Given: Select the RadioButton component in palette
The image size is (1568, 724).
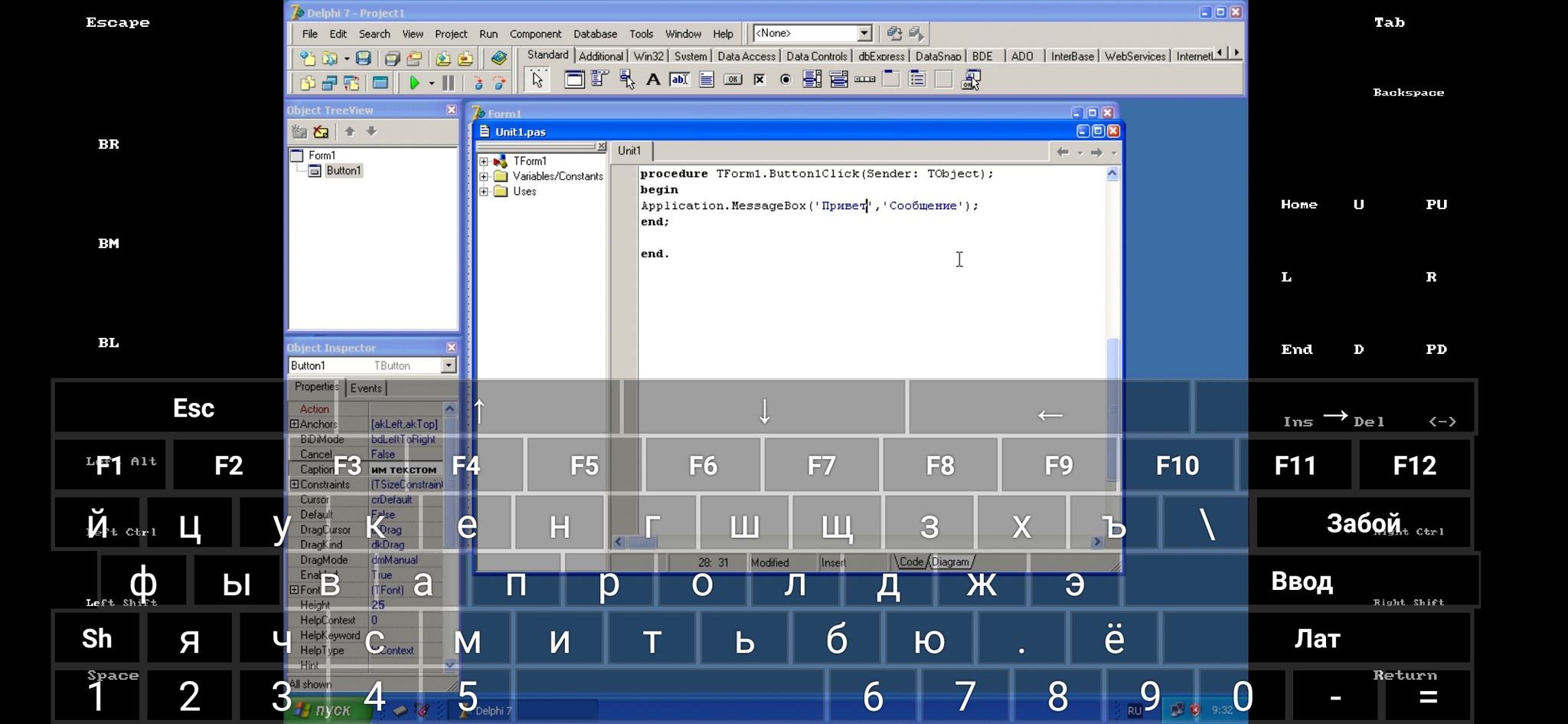Looking at the screenshot, I should 786,80.
